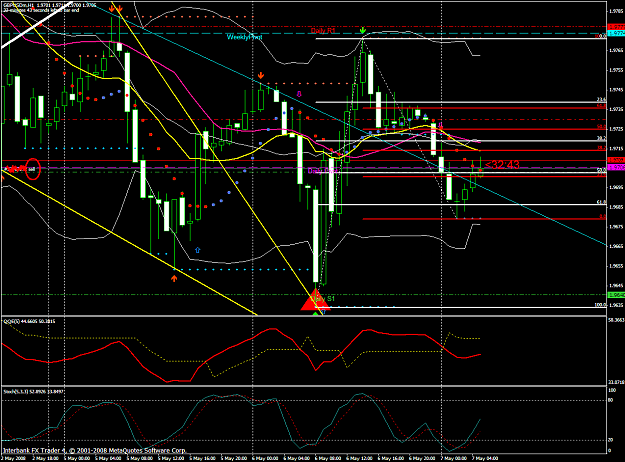Select the 80 level on Stochastic scale
The width and height of the screenshot is (625, 462).
(610, 400)
